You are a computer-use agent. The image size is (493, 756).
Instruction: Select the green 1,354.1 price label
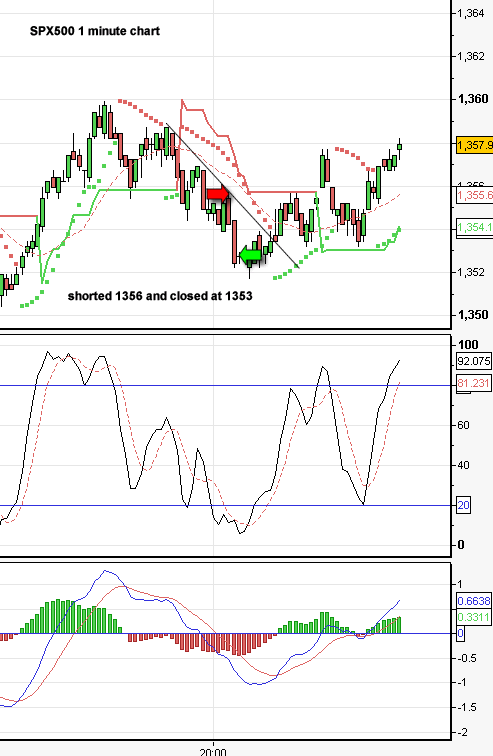[x=474, y=227]
